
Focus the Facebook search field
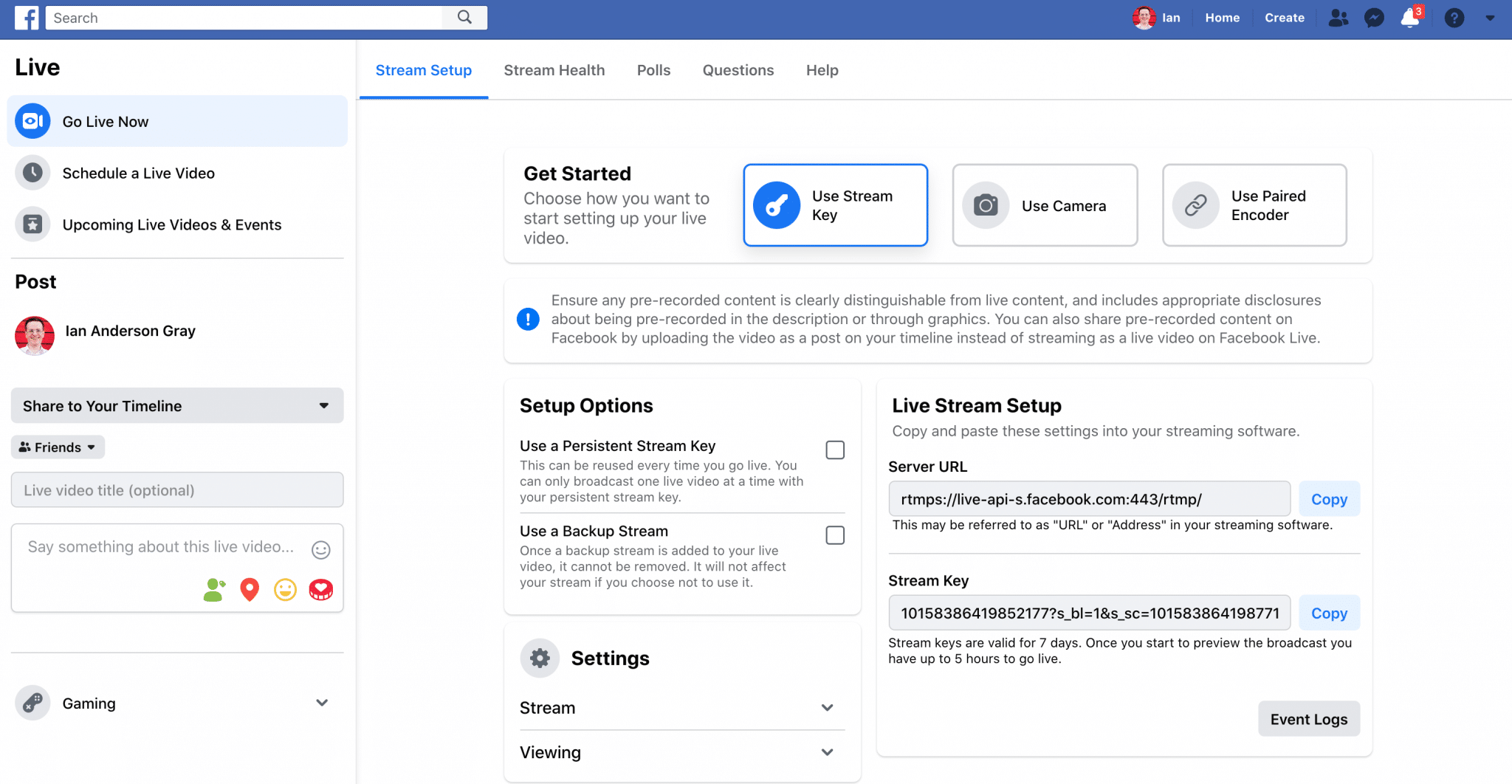click(x=244, y=18)
